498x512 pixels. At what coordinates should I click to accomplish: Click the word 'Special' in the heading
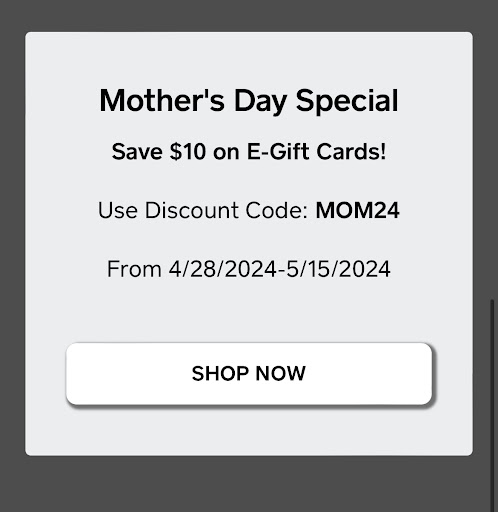347,101
